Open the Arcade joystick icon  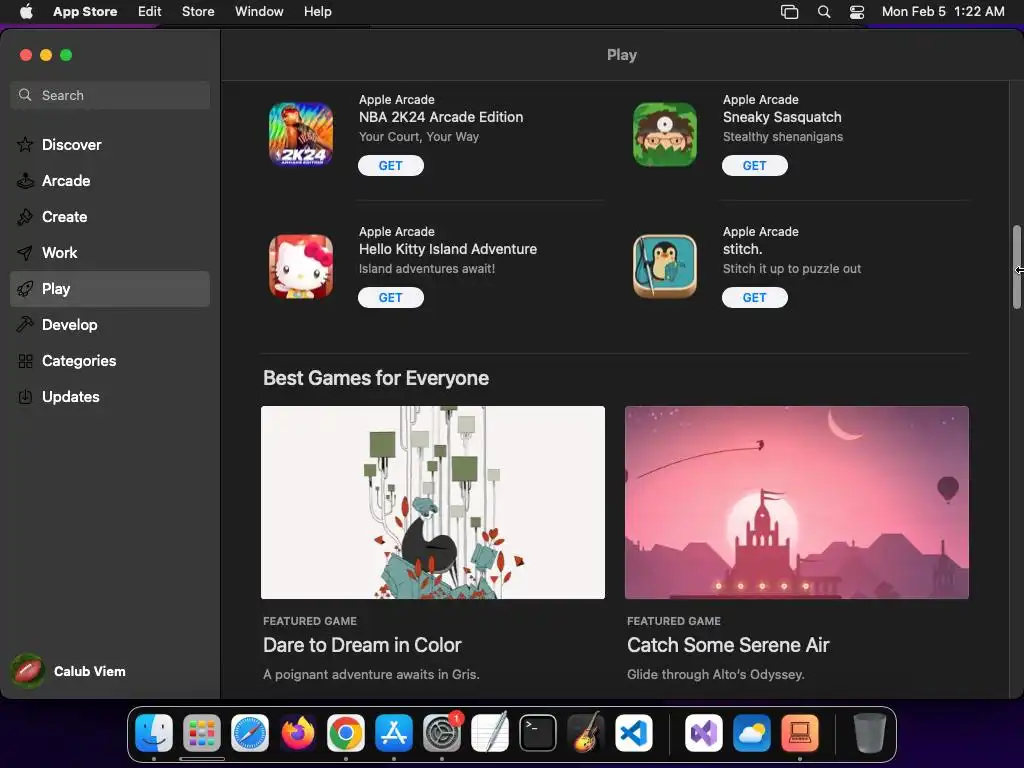pos(25,180)
